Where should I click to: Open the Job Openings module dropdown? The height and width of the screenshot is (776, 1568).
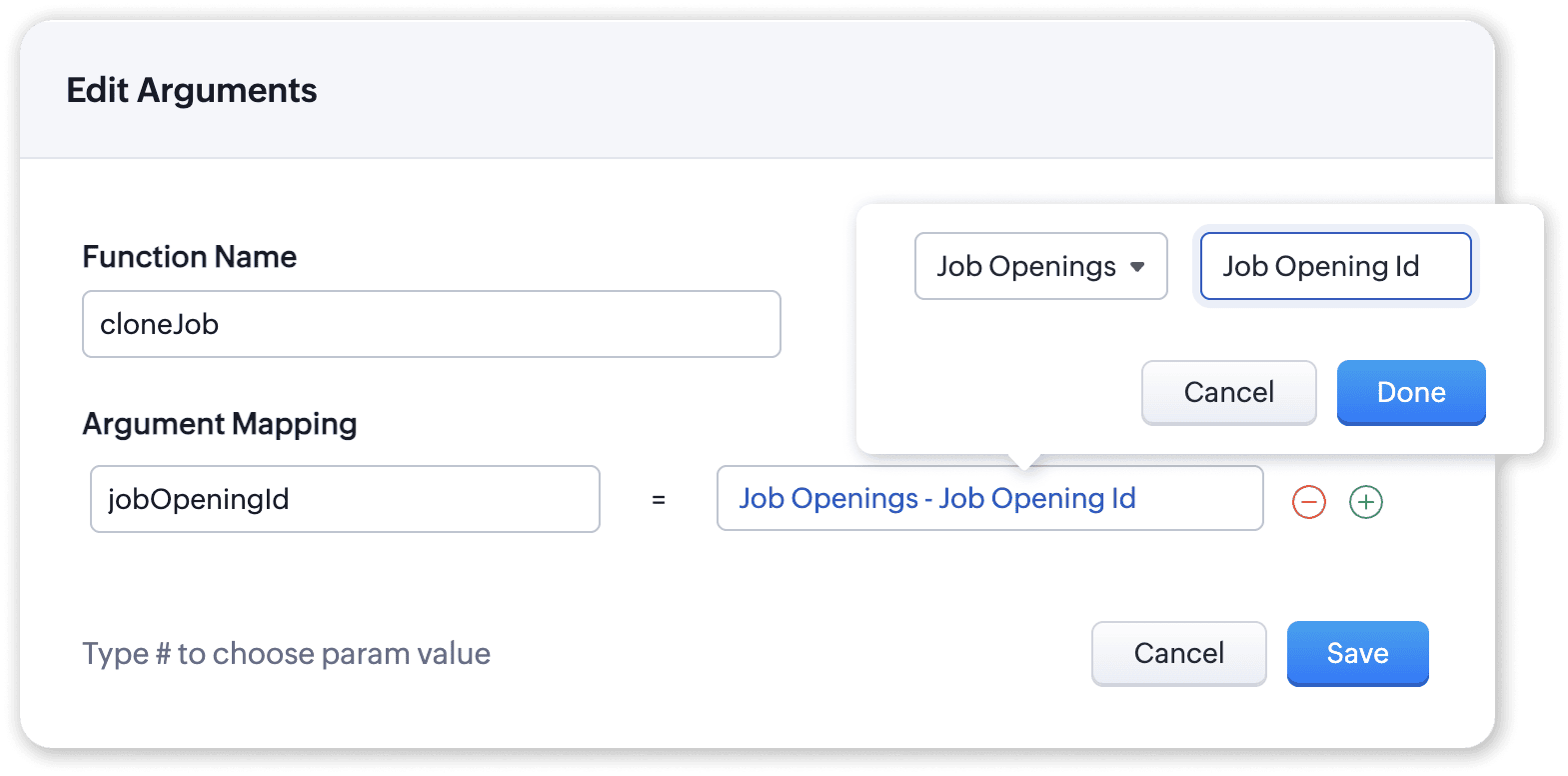(1040, 266)
